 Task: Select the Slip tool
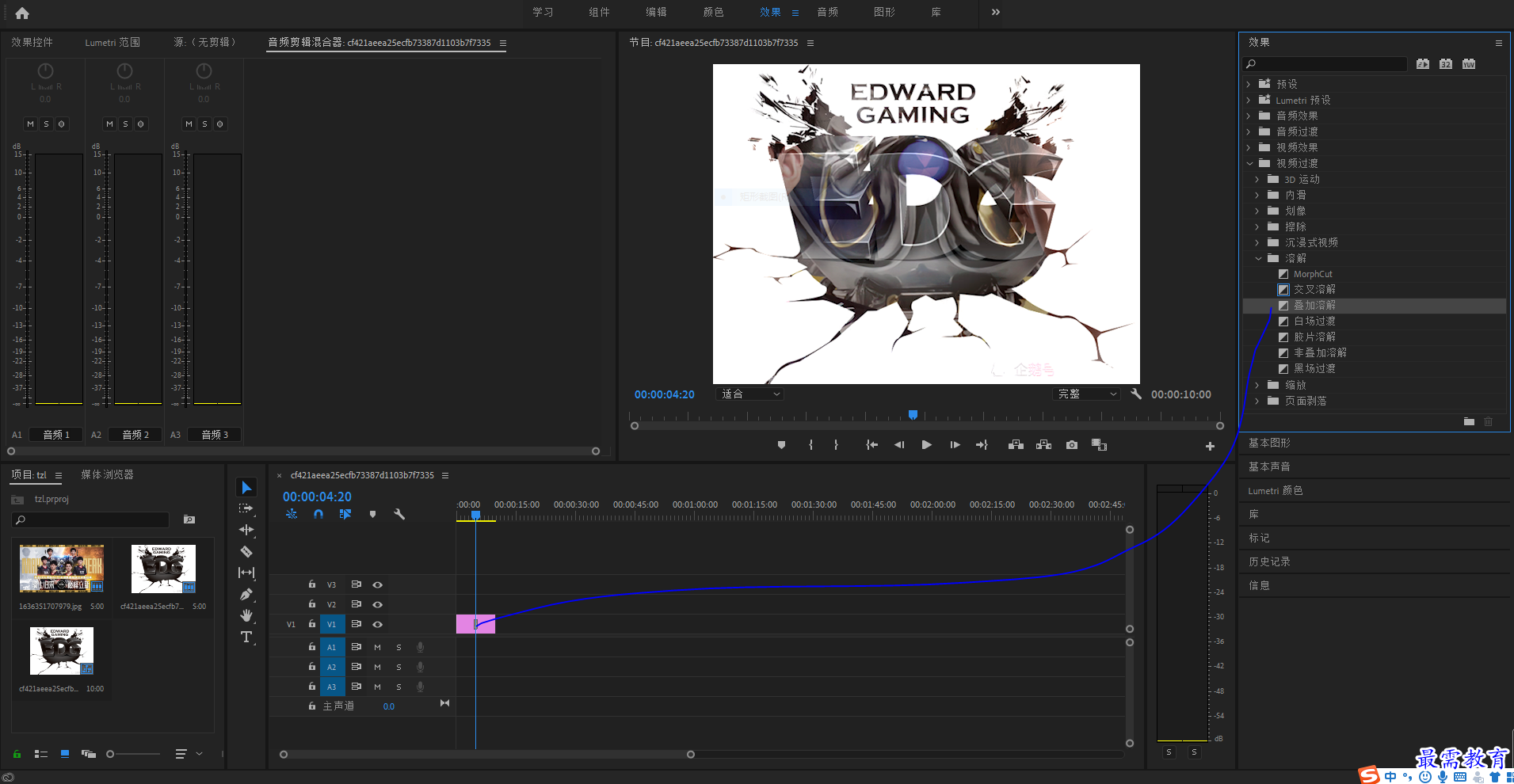point(246,573)
